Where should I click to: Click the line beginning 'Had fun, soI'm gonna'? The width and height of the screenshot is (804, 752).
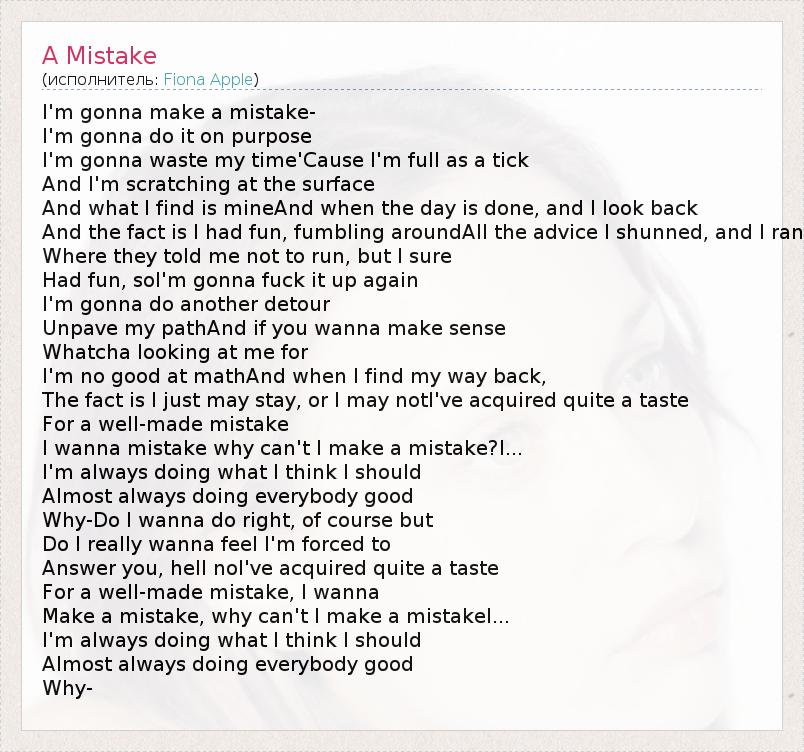pos(230,280)
